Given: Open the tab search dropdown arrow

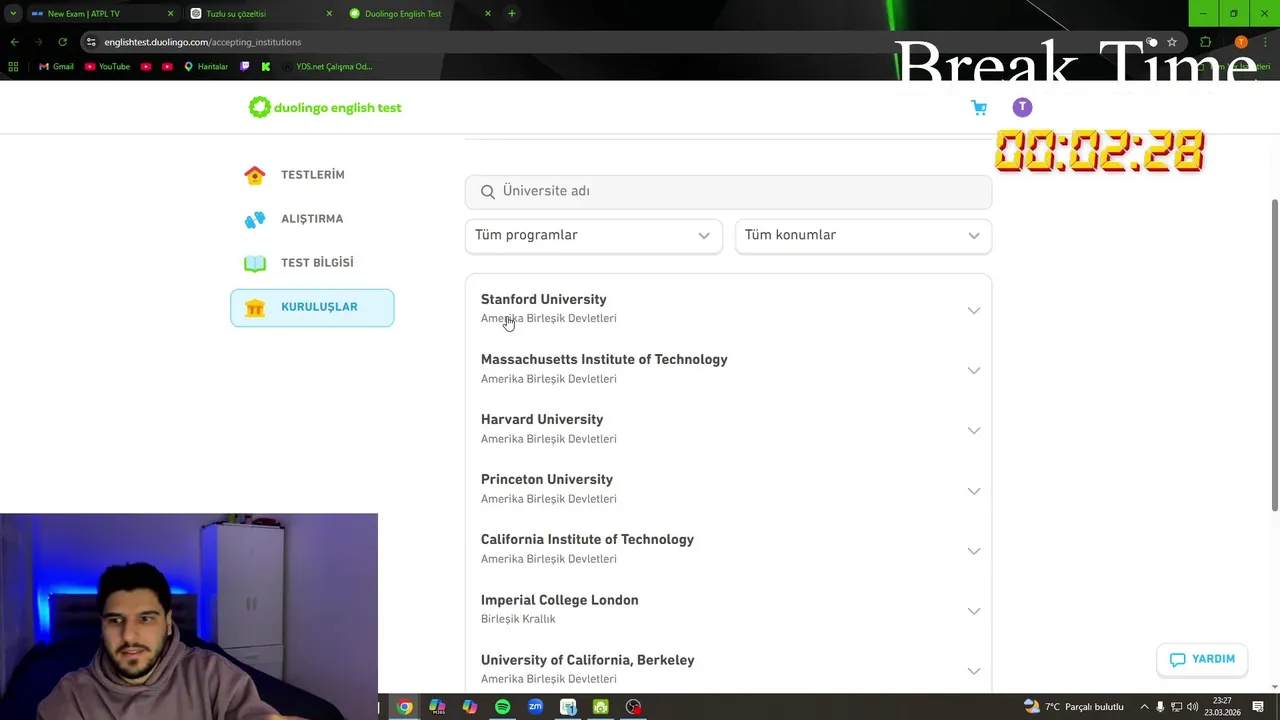Looking at the screenshot, I should click(13, 14).
